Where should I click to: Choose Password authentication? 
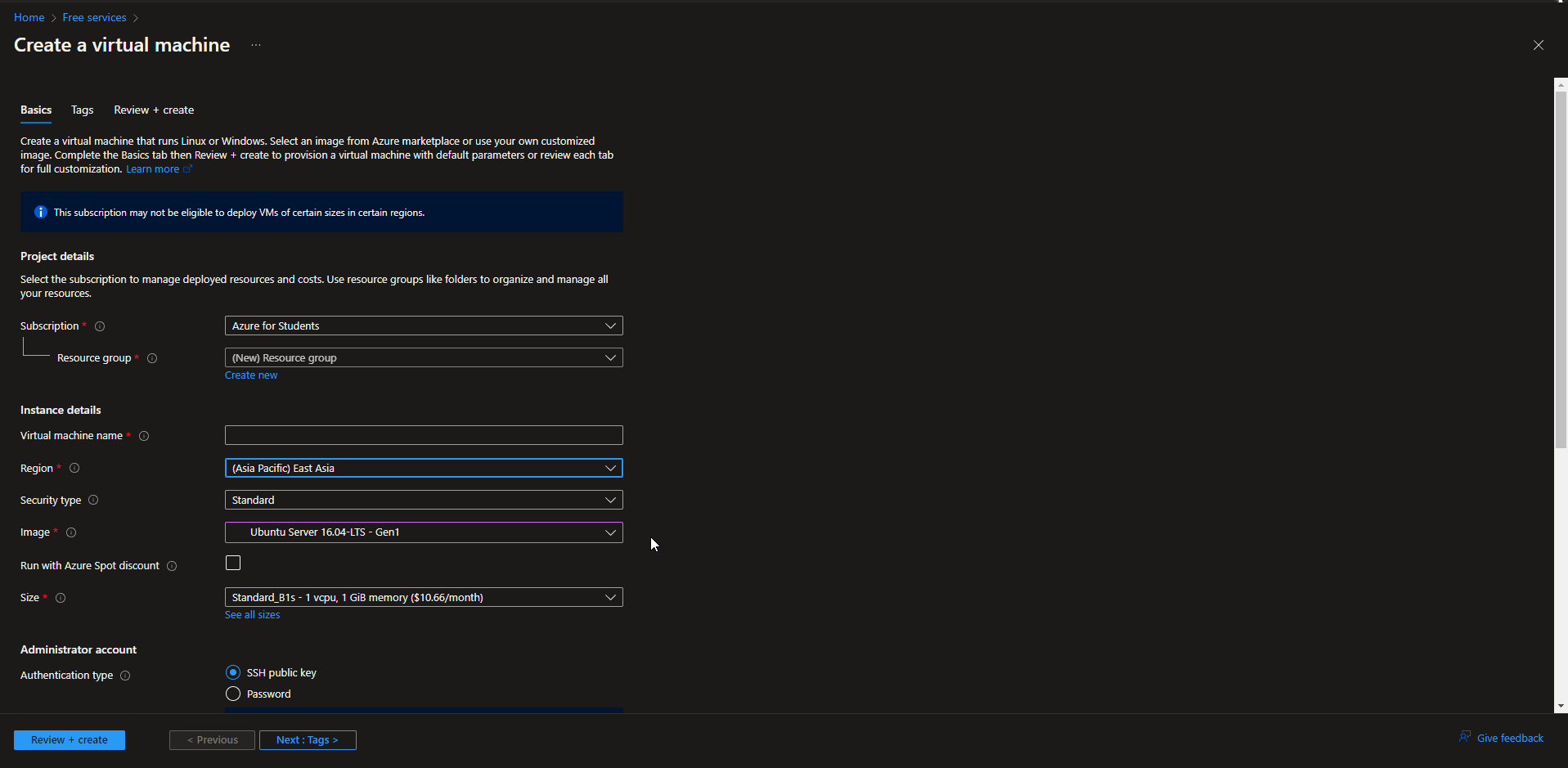point(232,694)
